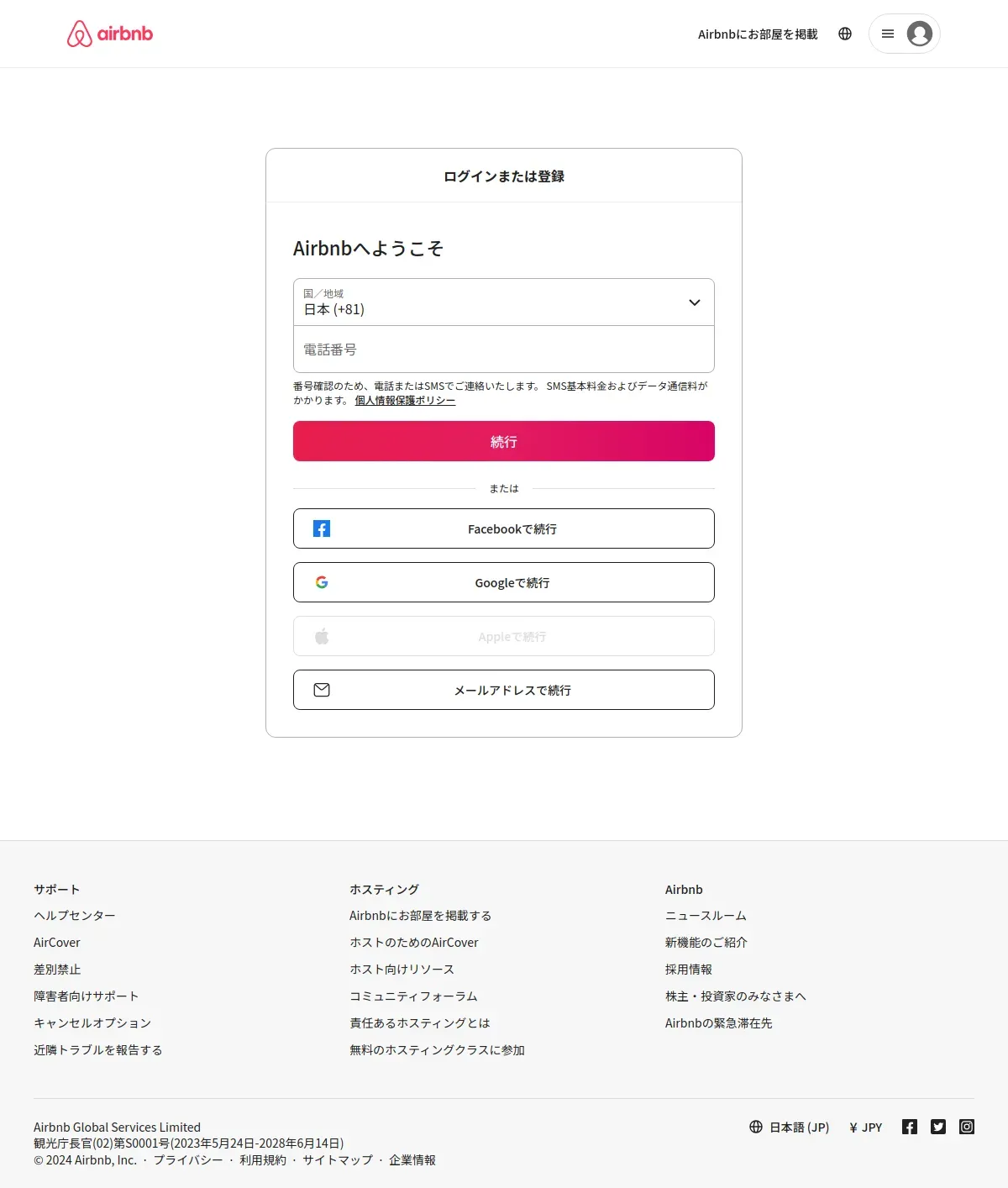This screenshot has width=1008, height=1188.
Task: Open the AirCover footer link under サポート
Action: (57, 943)
